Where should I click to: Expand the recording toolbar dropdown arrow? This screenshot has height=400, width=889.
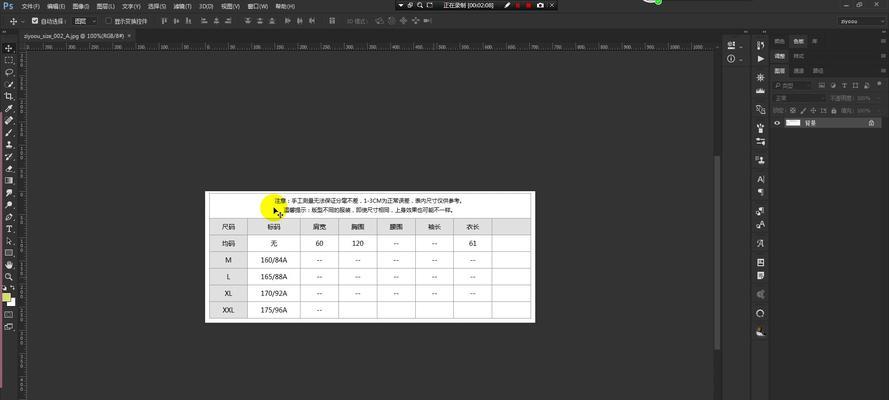(401, 5)
